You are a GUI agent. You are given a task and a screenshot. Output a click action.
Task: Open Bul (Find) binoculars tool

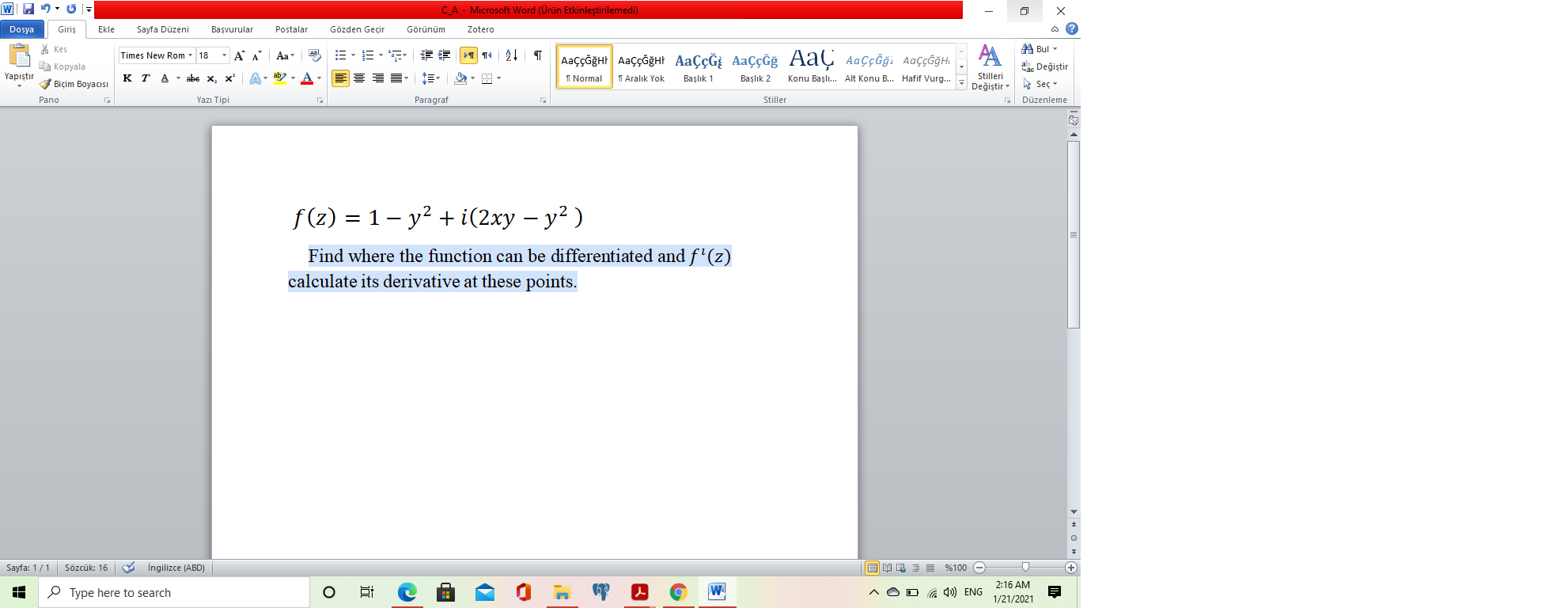click(x=1040, y=49)
